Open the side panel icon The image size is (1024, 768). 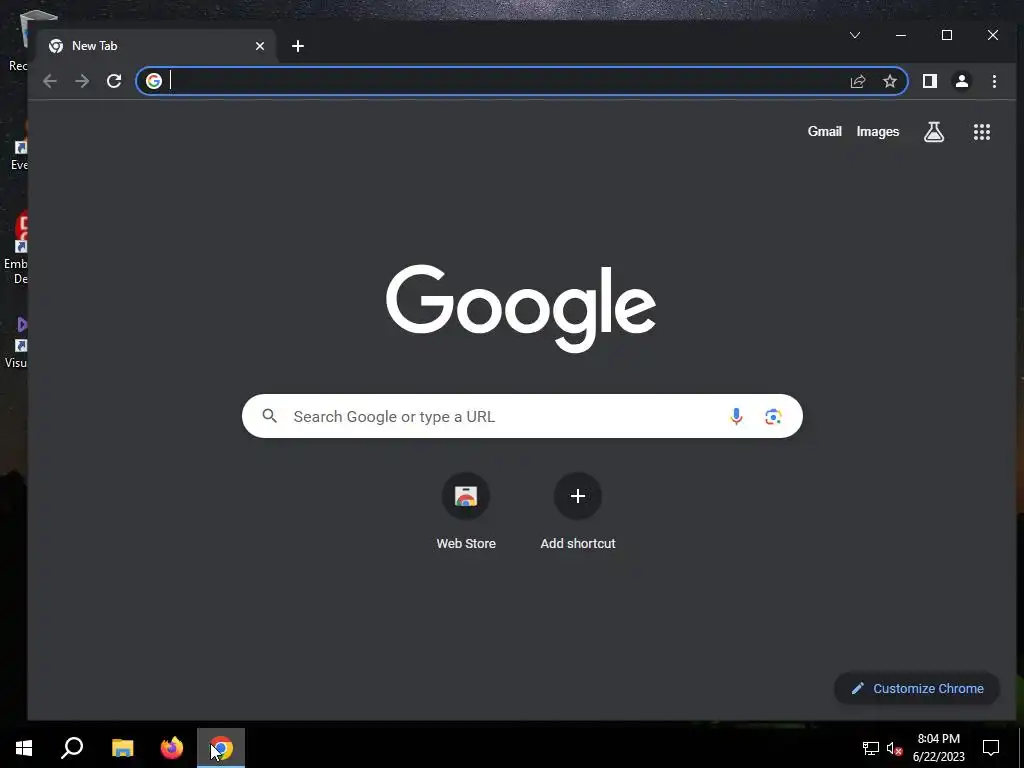coord(930,81)
